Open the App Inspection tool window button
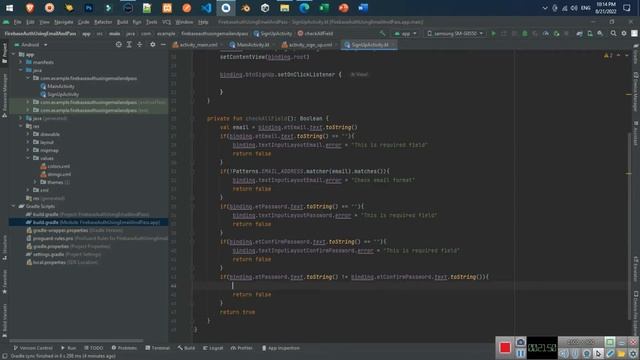 [x=281, y=348]
